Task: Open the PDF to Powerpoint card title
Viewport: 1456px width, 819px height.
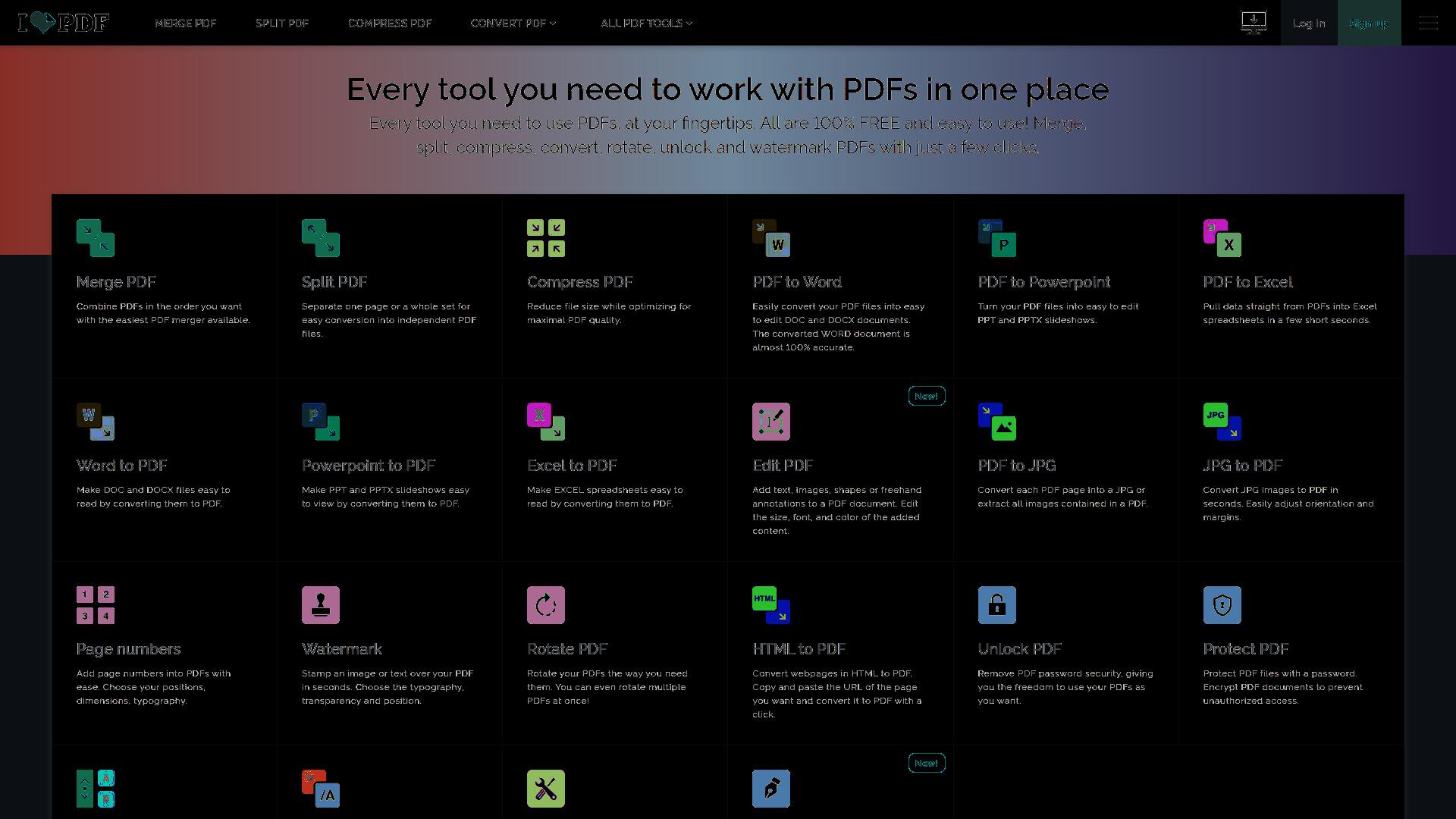Action: [x=1044, y=282]
